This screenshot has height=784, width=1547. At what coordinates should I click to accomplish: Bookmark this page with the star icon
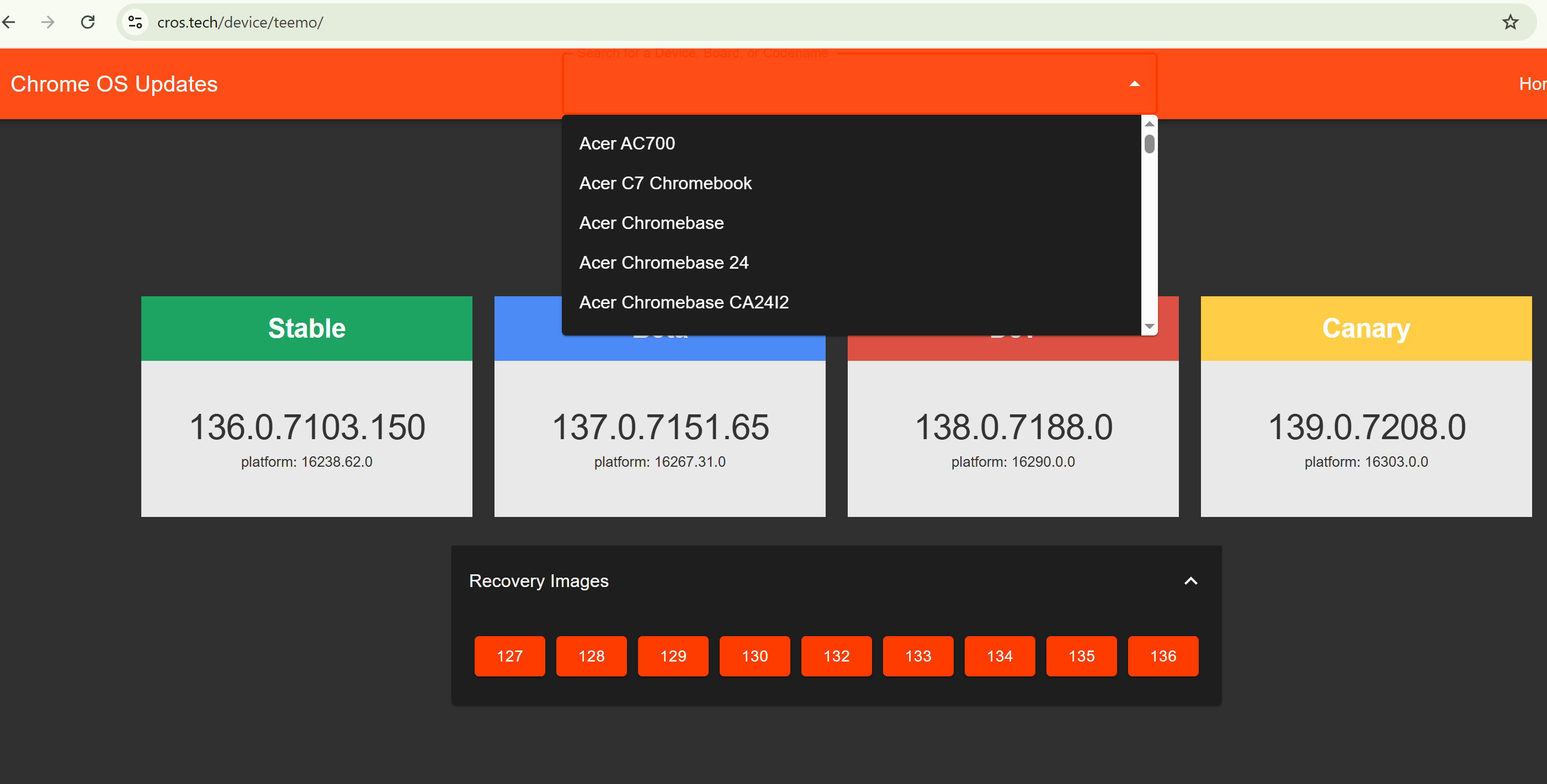[1510, 22]
